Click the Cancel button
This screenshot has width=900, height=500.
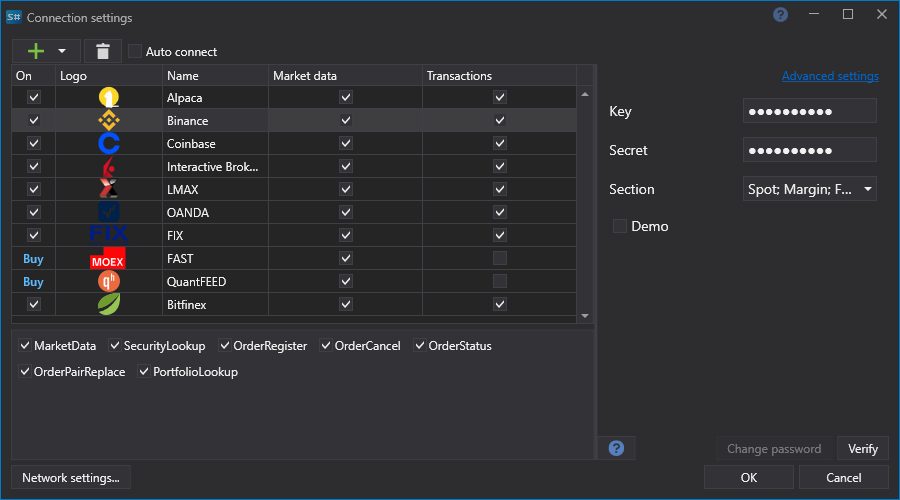tap(843, 477)
